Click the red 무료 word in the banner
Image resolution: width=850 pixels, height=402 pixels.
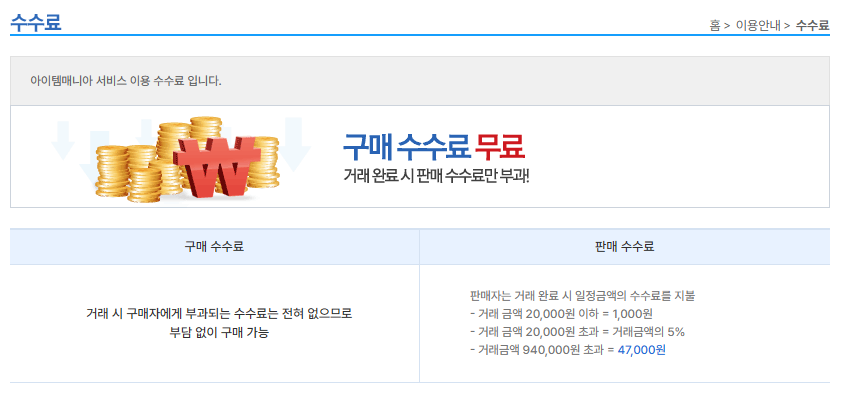pos(500,146)
